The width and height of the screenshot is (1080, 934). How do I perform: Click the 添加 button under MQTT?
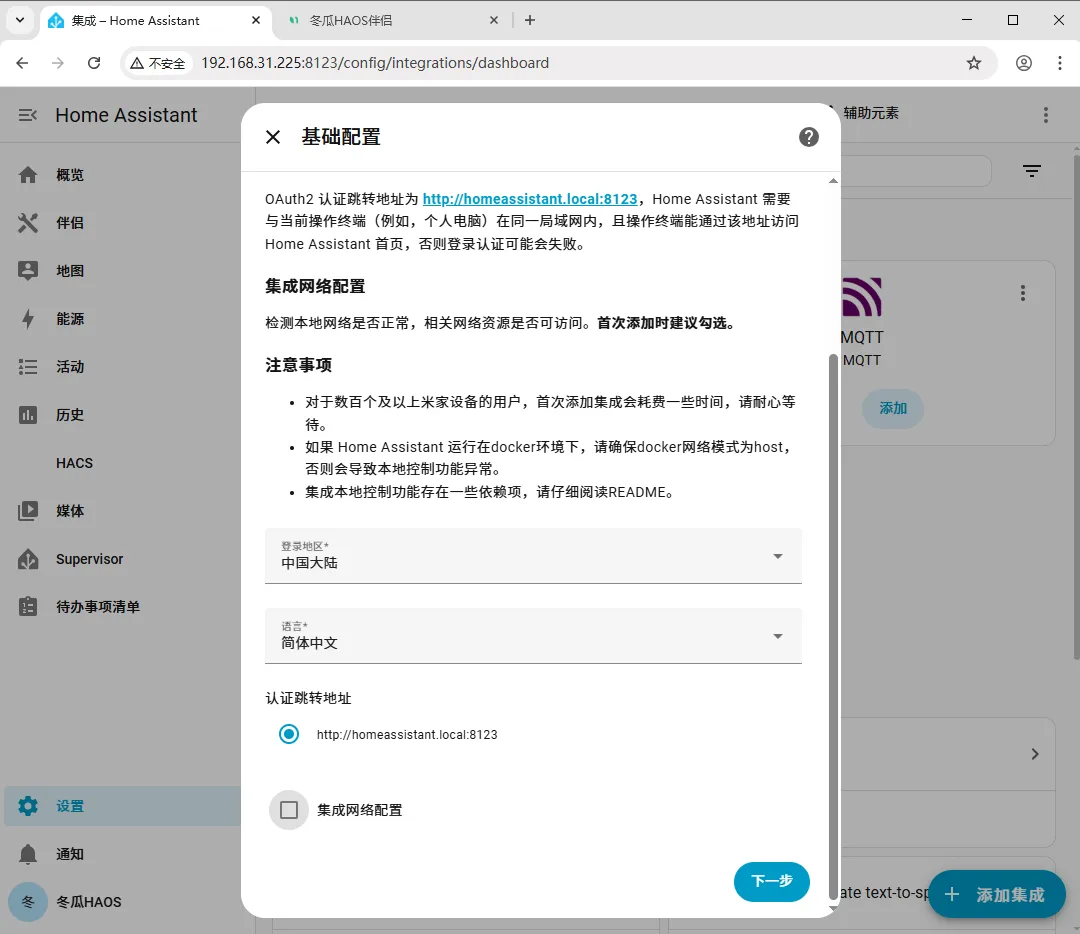tap(893, 408)
